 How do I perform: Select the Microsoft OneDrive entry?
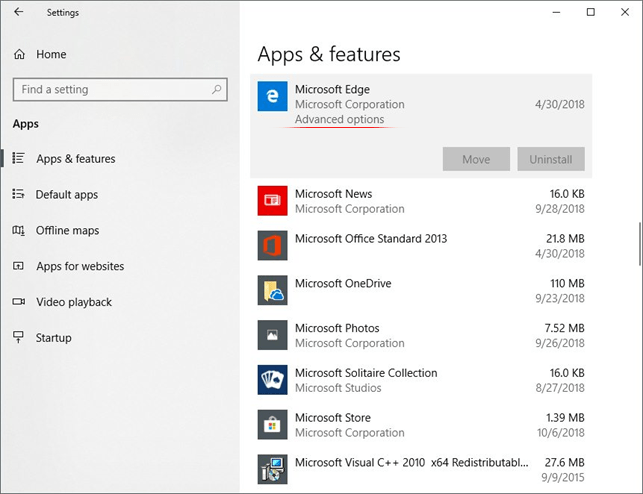[x=421, y=290]
